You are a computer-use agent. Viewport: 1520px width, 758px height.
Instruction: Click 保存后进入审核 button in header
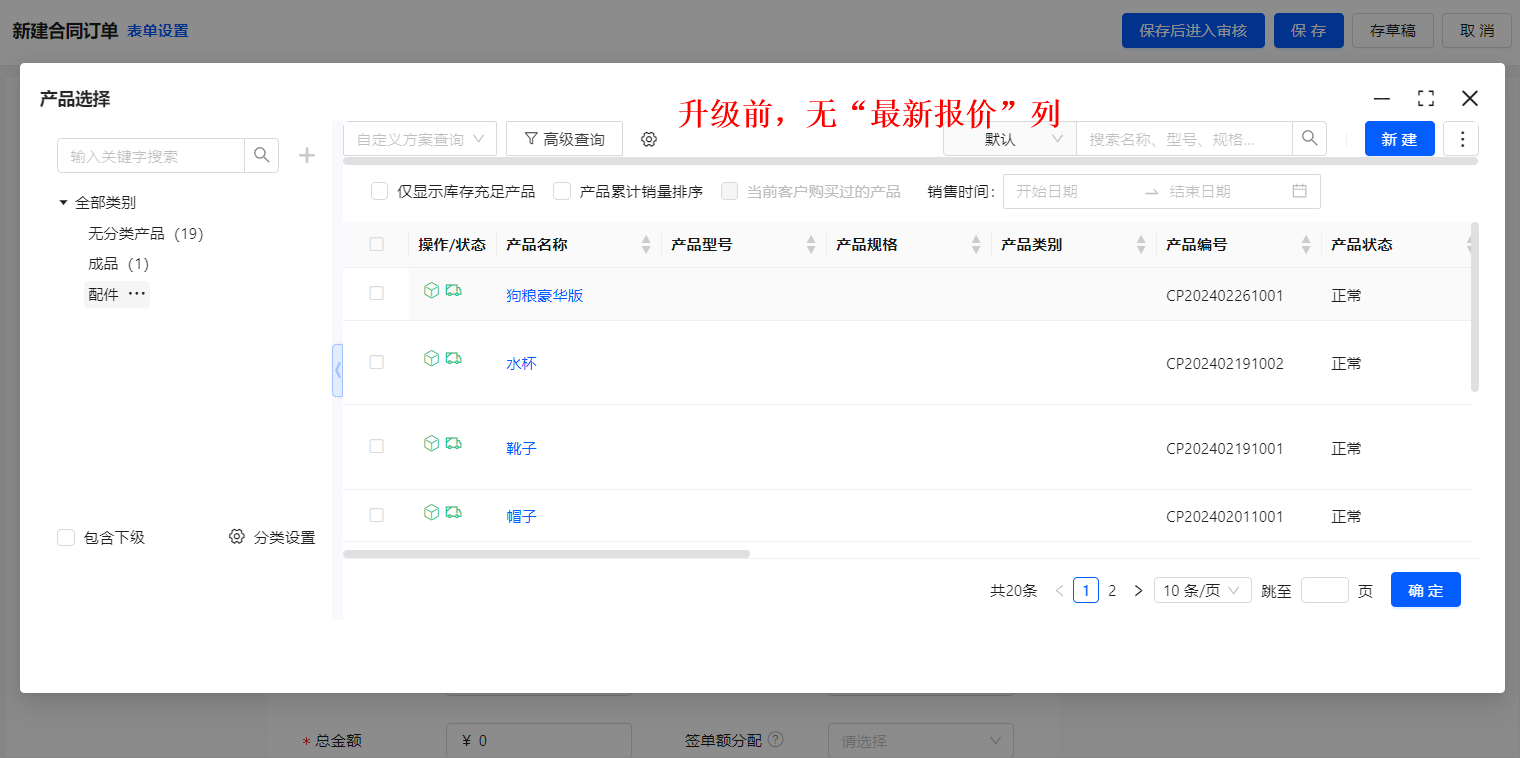pyautogui.click(x=1193, y=31)
